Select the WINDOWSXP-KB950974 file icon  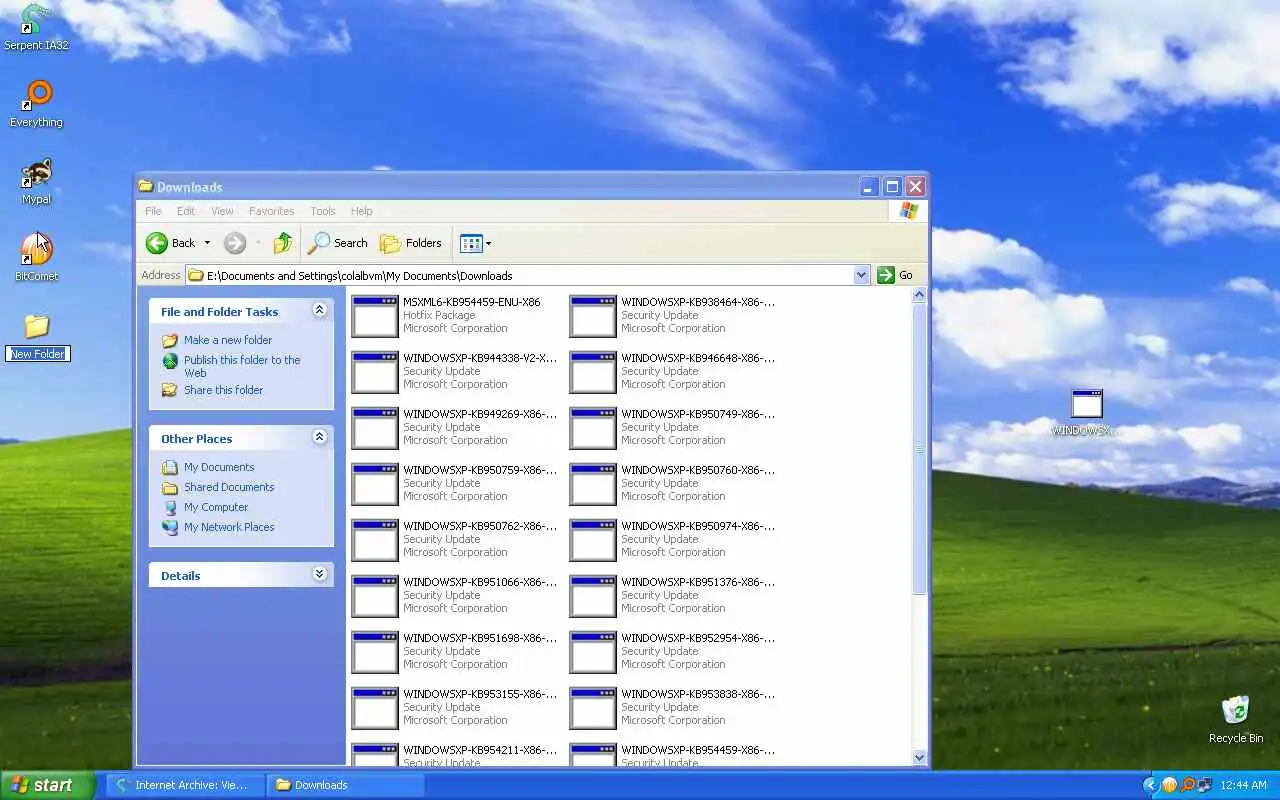[593, 540]
